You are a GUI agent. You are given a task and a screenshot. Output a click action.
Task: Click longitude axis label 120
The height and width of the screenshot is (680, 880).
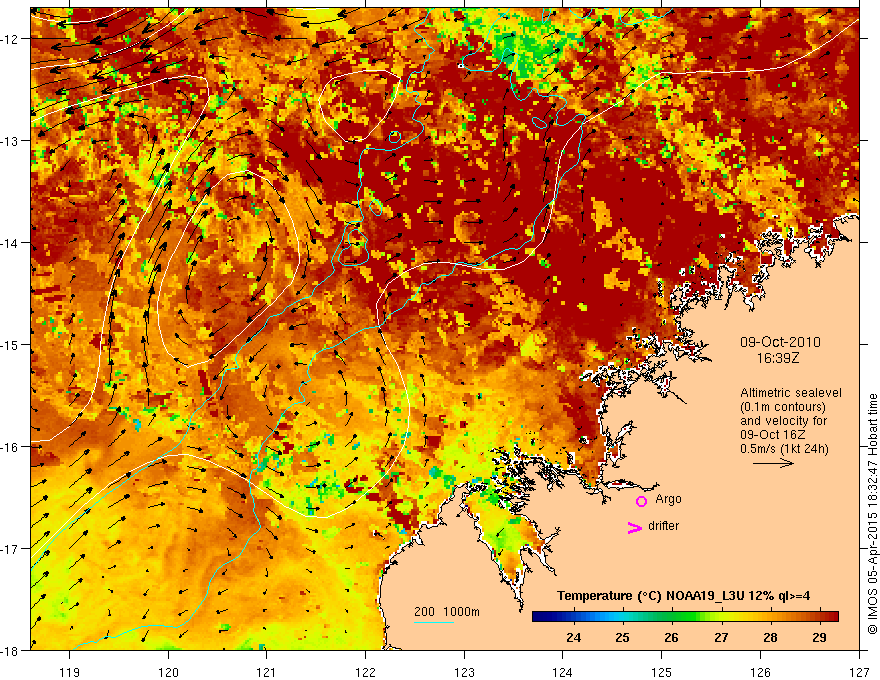coord(168,672)
